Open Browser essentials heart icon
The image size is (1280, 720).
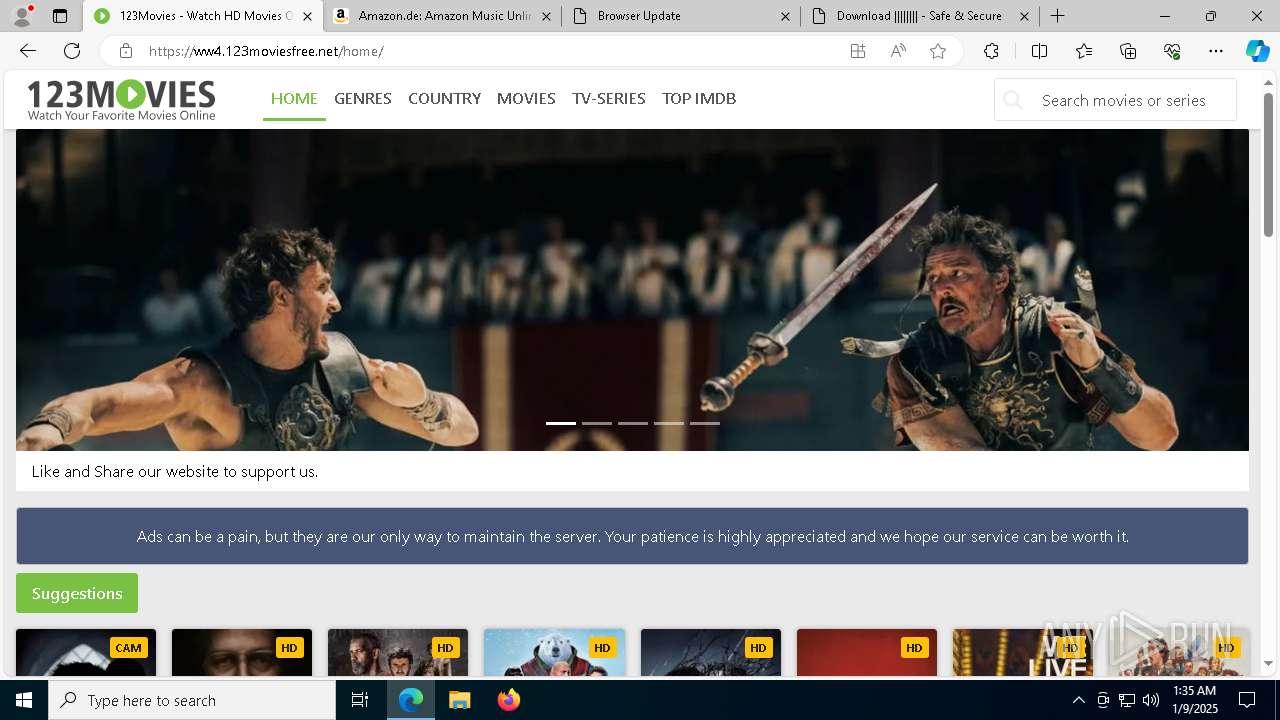(1172, 51)
